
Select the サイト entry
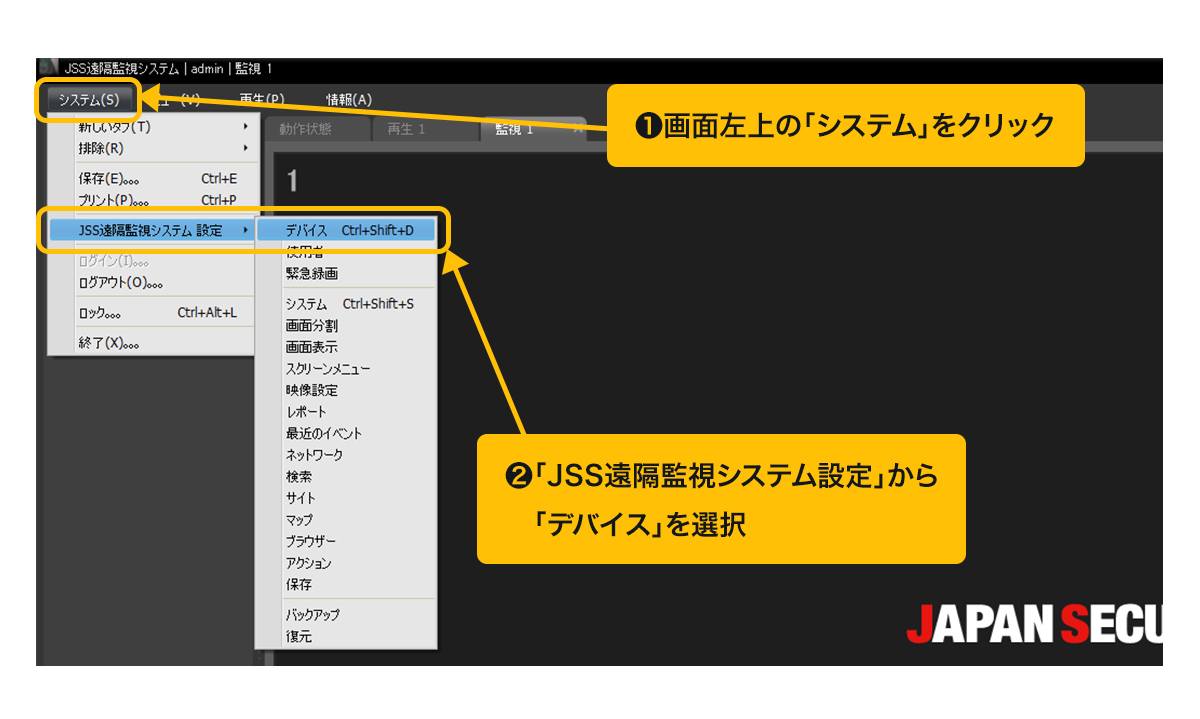pyautogui.click(x=346, y=498)
